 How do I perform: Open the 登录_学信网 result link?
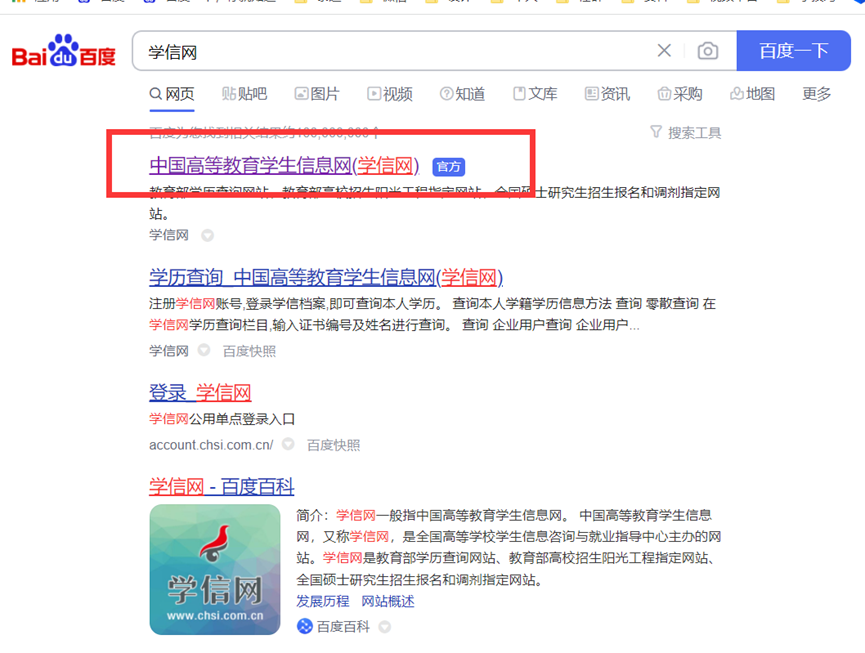(200, 393)
